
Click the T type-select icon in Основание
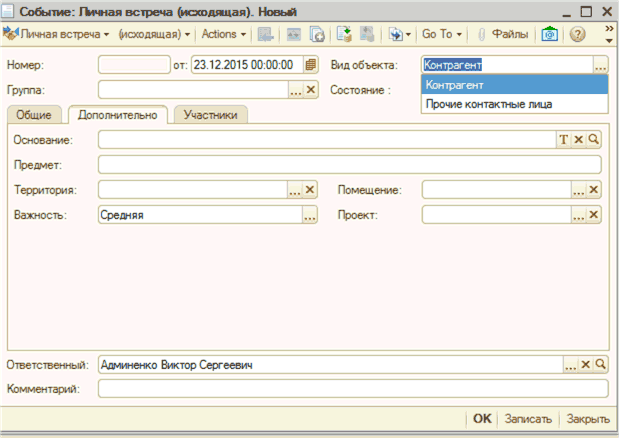563,140
